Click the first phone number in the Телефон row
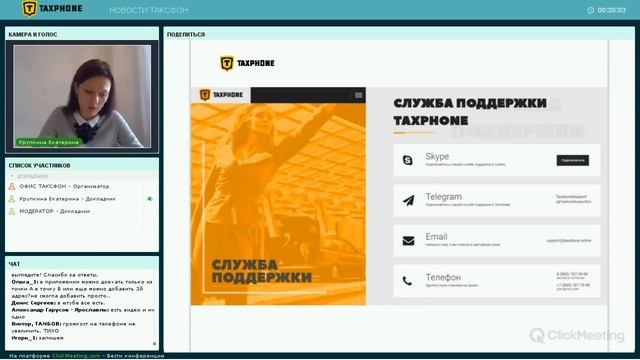Screen dimensions: 640x360 [572, 274]
